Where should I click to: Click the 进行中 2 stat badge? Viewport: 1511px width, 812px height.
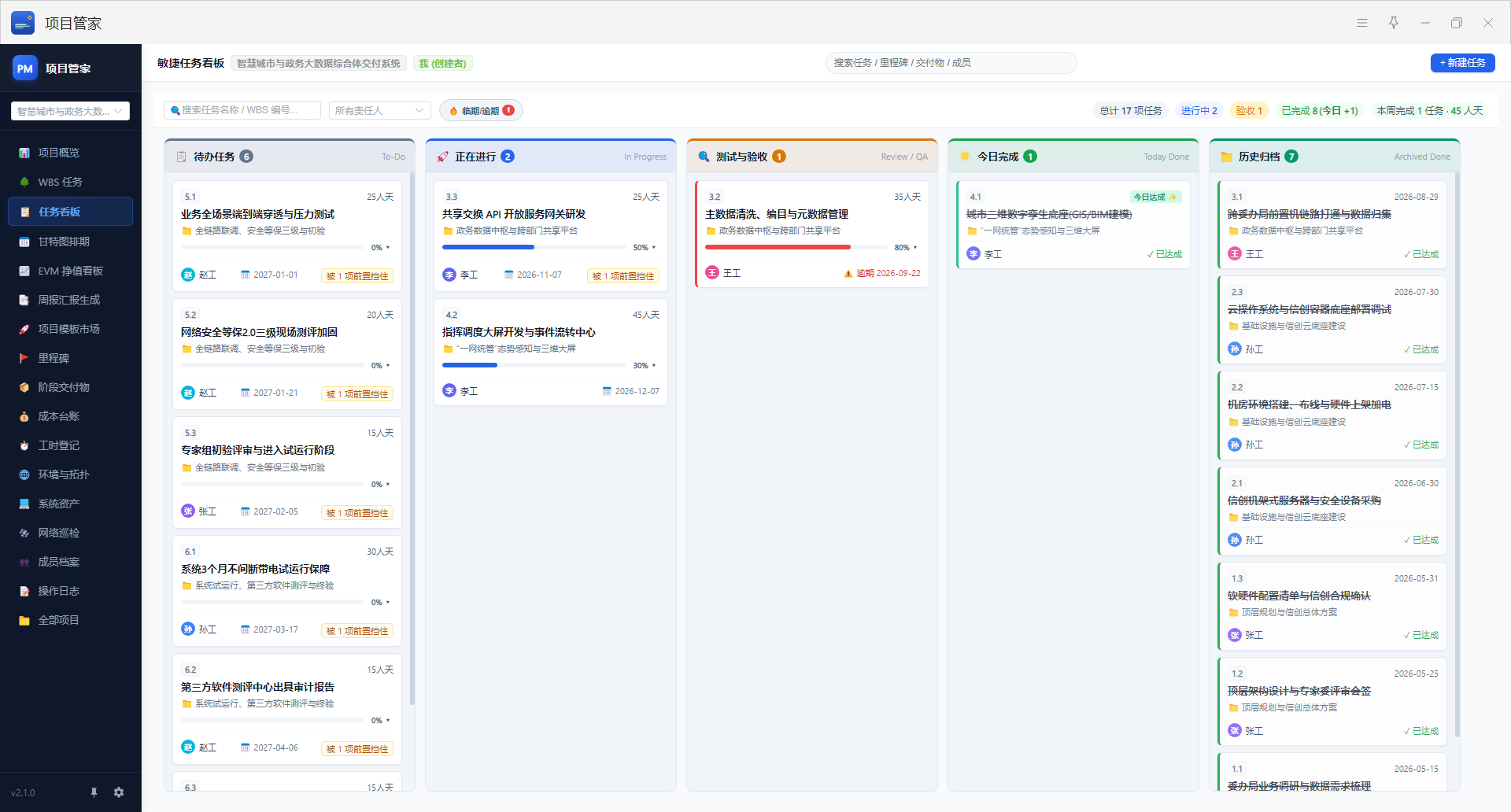click(1199, 111)
